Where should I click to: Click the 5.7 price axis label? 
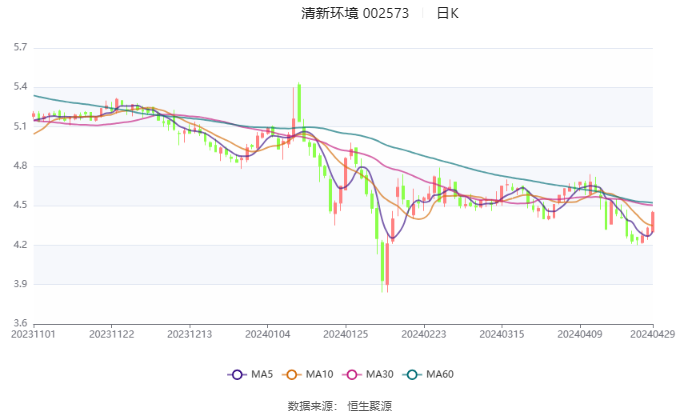click(20, 47)
